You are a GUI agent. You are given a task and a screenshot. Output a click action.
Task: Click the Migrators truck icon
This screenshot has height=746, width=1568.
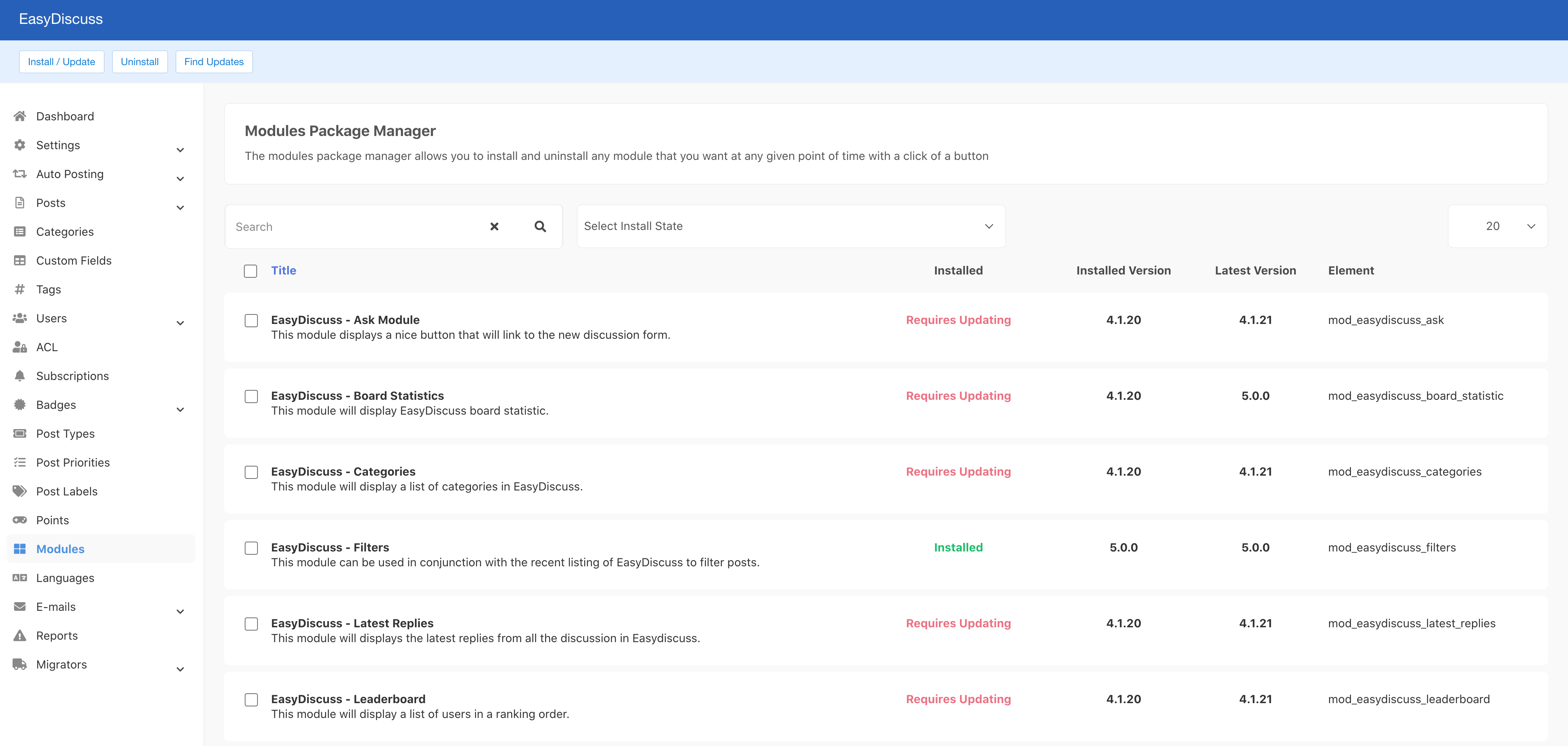pyautogui.click(x=19, y=664)
